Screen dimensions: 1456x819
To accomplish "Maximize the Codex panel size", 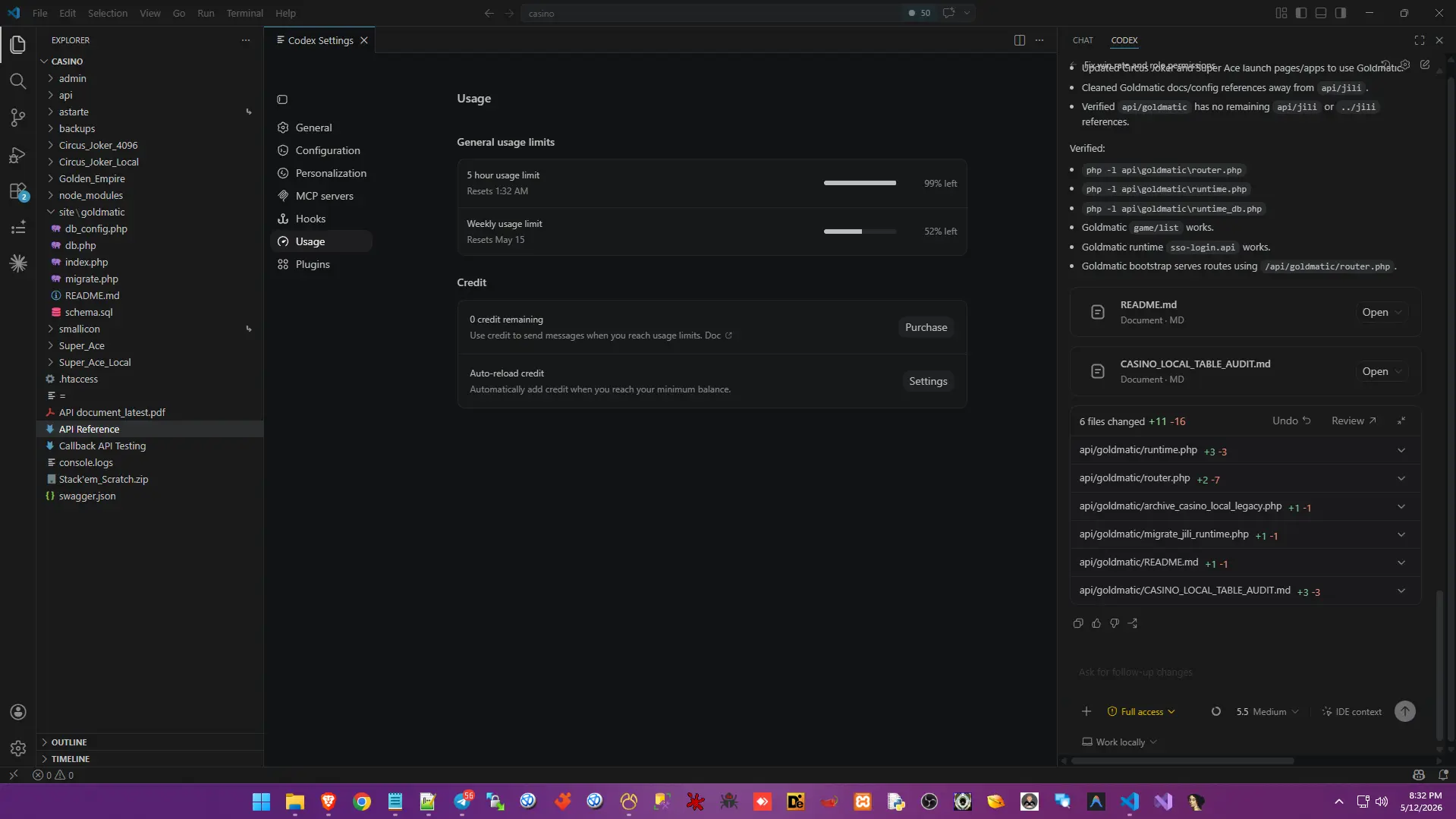I will (1420, 40).
